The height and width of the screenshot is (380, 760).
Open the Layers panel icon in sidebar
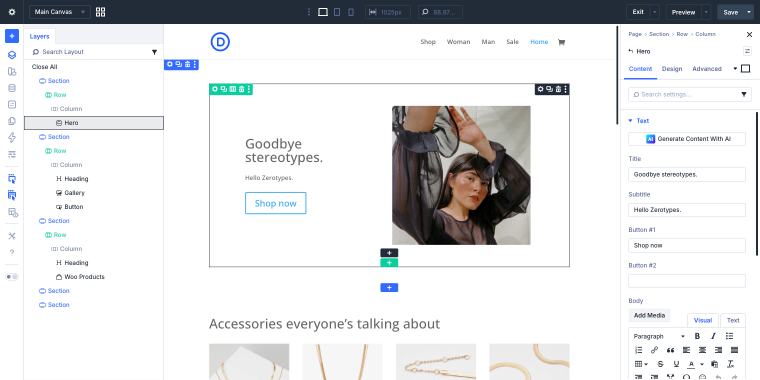tap(12, 55)
